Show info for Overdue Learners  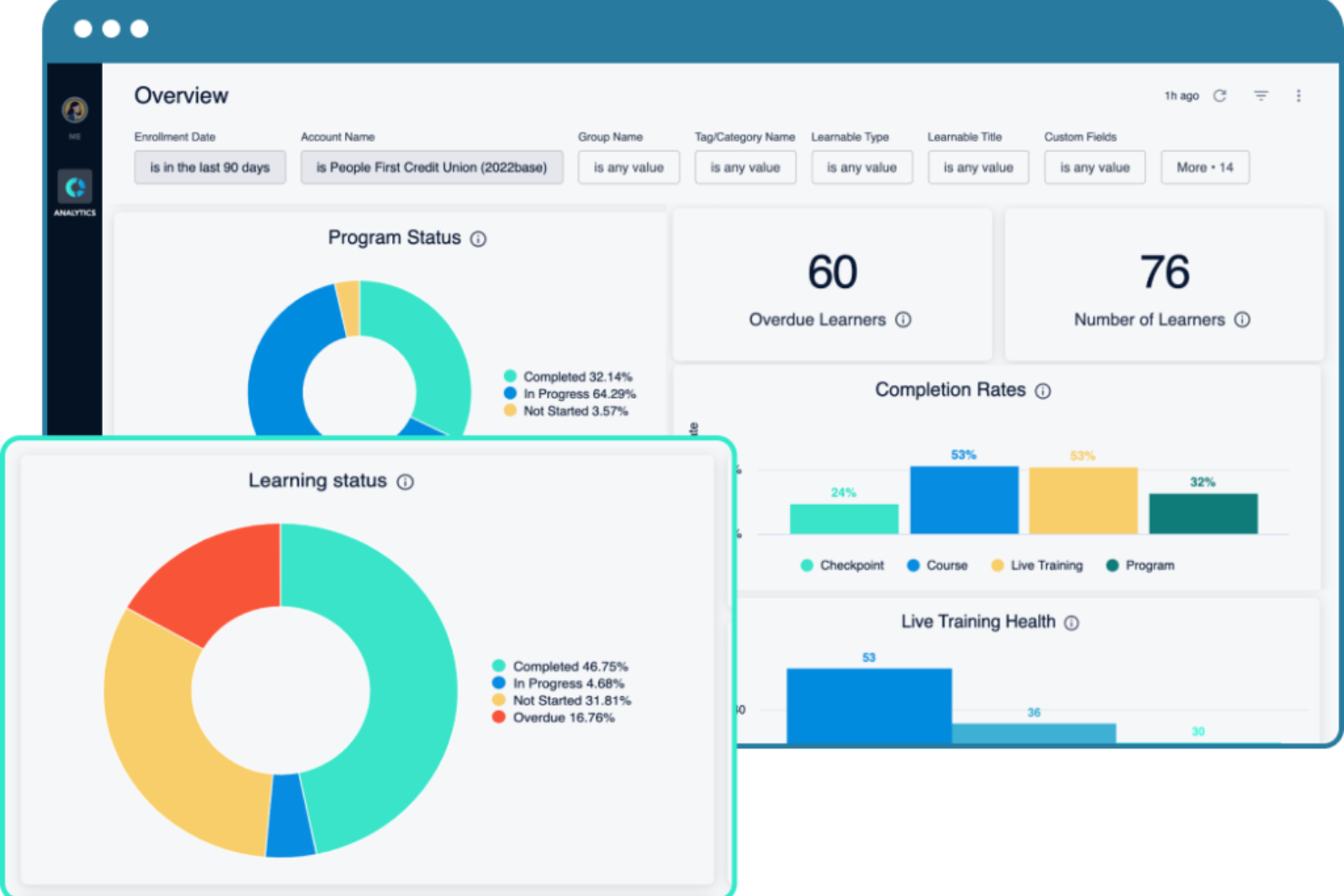tap(904, 320)
